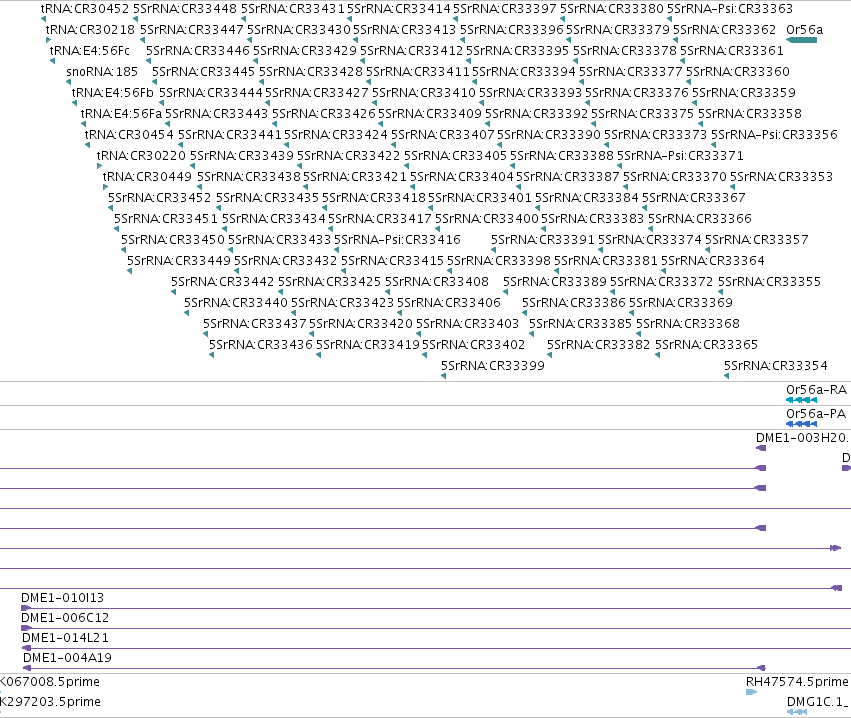Select the Or56a-PA protein arrows
Screen dimensions: 851x718
coord(801,424)
